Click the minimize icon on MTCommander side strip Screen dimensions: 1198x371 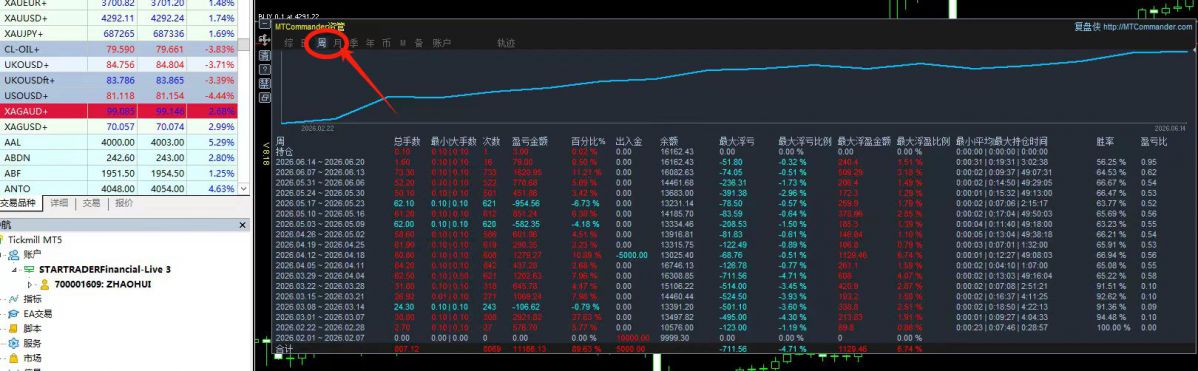pos(264,24)
